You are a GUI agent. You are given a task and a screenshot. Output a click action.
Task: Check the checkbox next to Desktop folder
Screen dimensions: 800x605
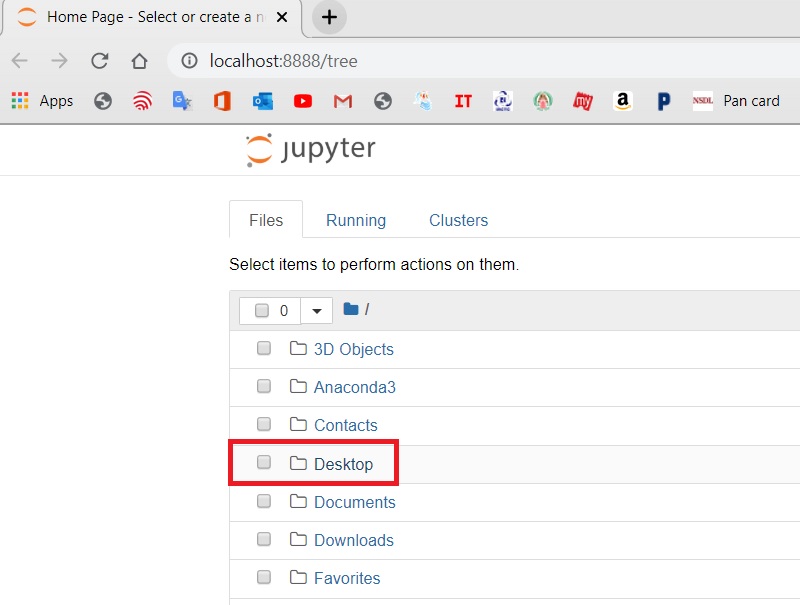coord(263,461)
